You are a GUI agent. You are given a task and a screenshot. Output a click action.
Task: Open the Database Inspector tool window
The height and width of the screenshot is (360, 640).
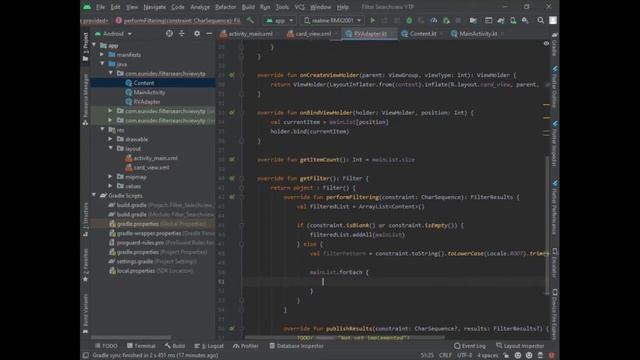[296, 346]
